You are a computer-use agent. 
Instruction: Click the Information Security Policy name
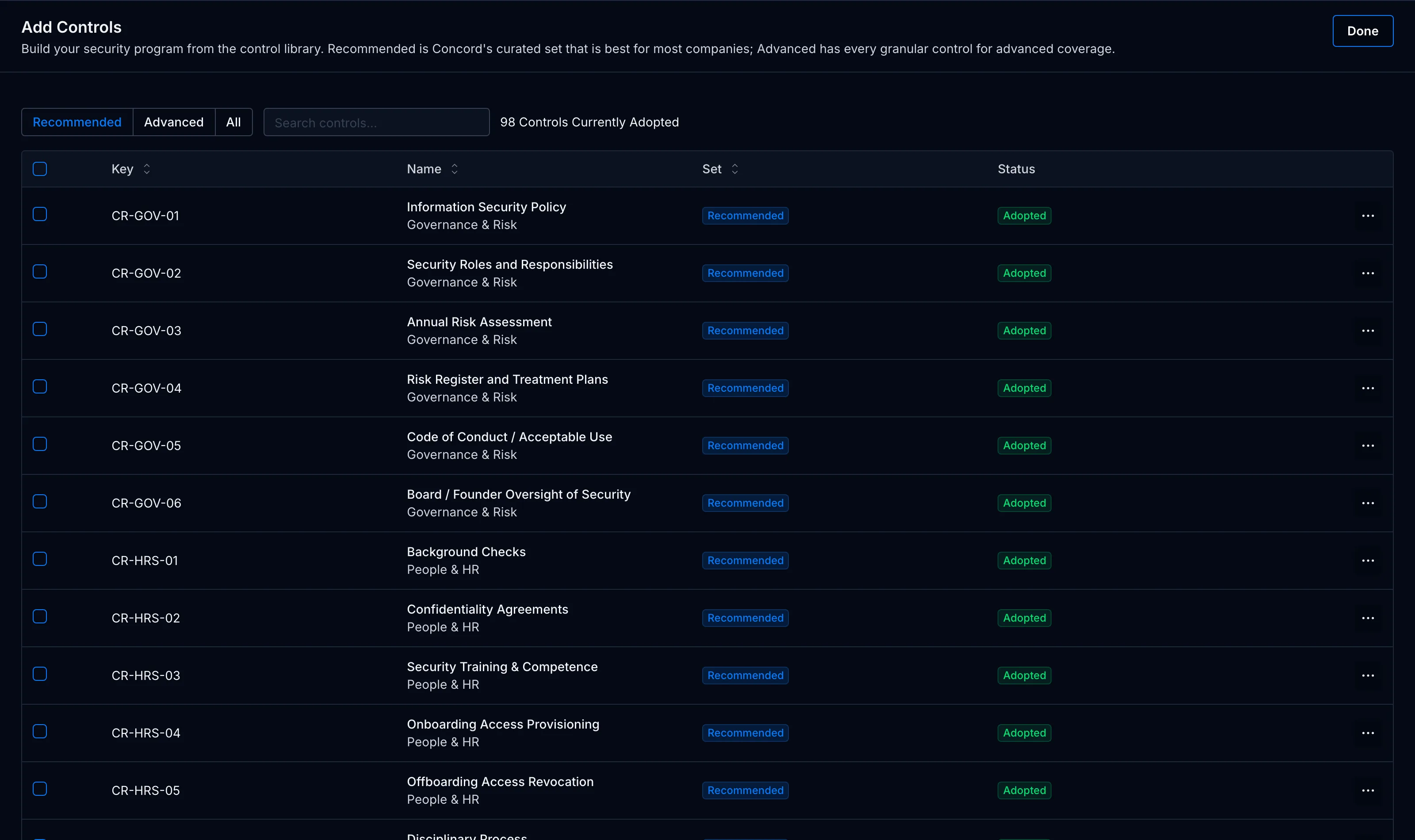[x=486, y=207]
